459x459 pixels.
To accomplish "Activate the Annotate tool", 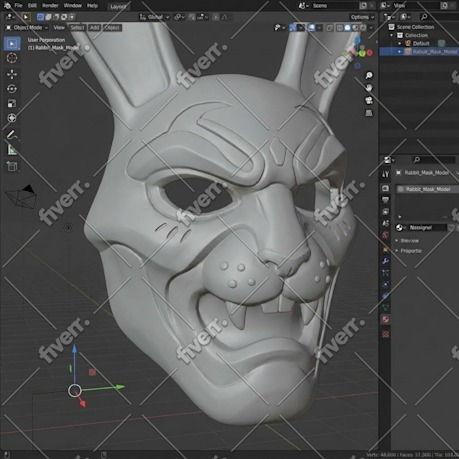I will (12, 135).
